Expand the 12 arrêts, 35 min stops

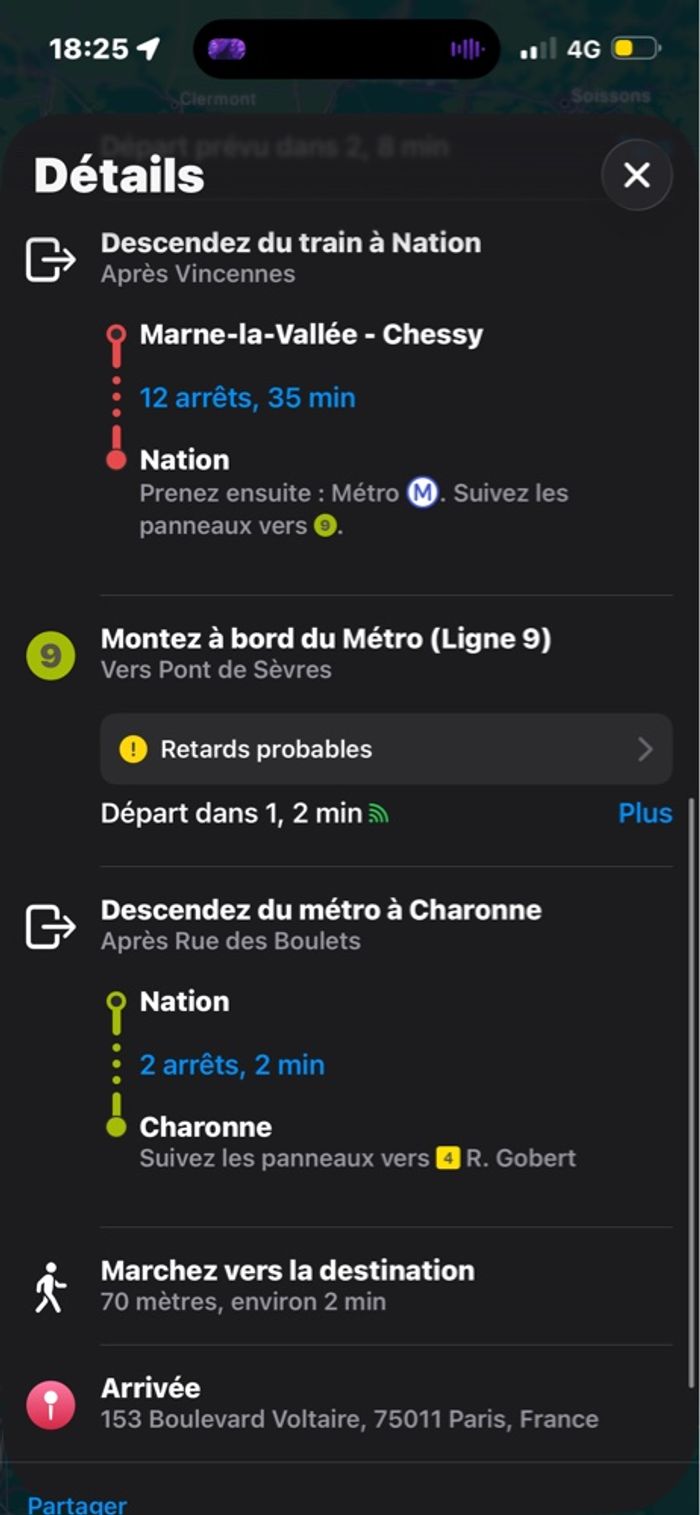[247, 398]
